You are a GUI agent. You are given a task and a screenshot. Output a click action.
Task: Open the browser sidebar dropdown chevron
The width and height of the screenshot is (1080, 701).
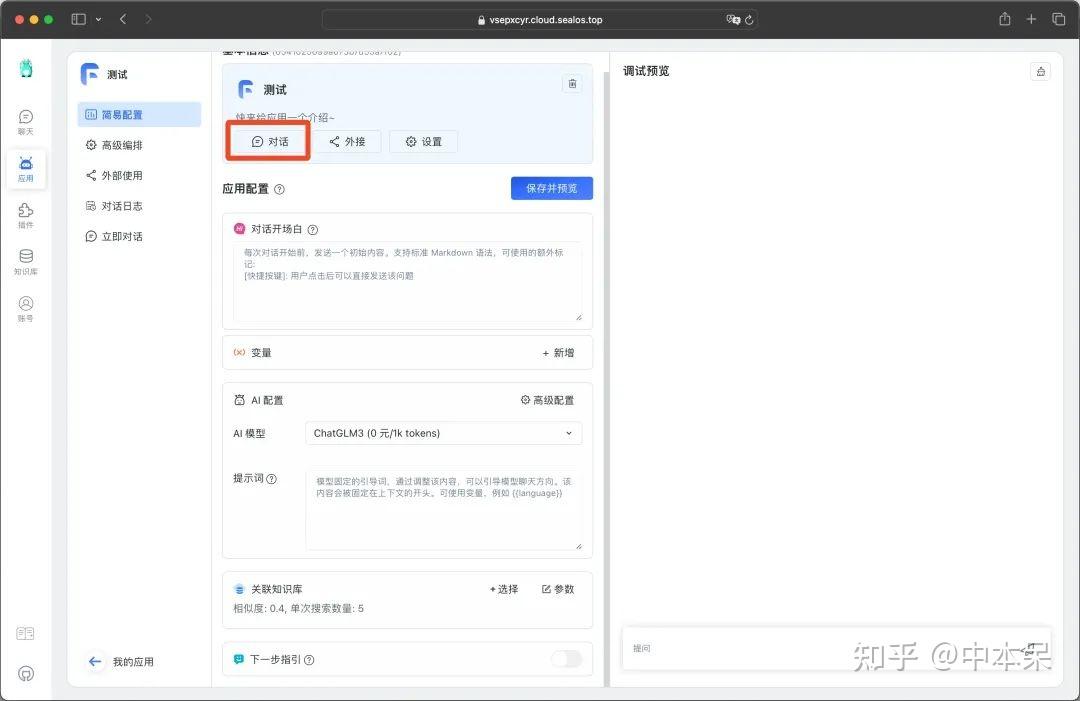click(100, 18)
